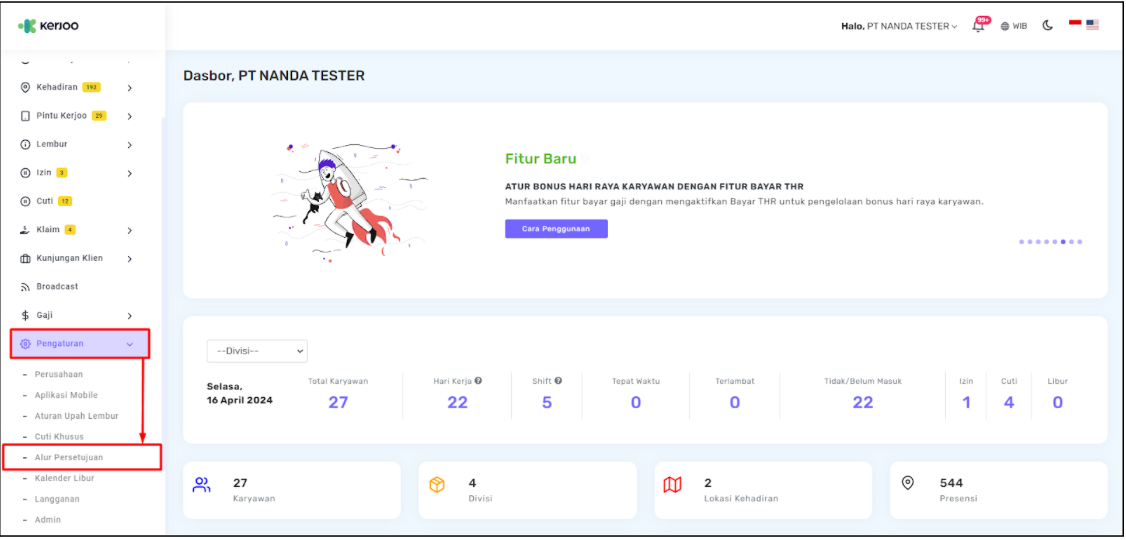Click the Cara Penggunaan button
1126x540 pixels.
[556, 229]
